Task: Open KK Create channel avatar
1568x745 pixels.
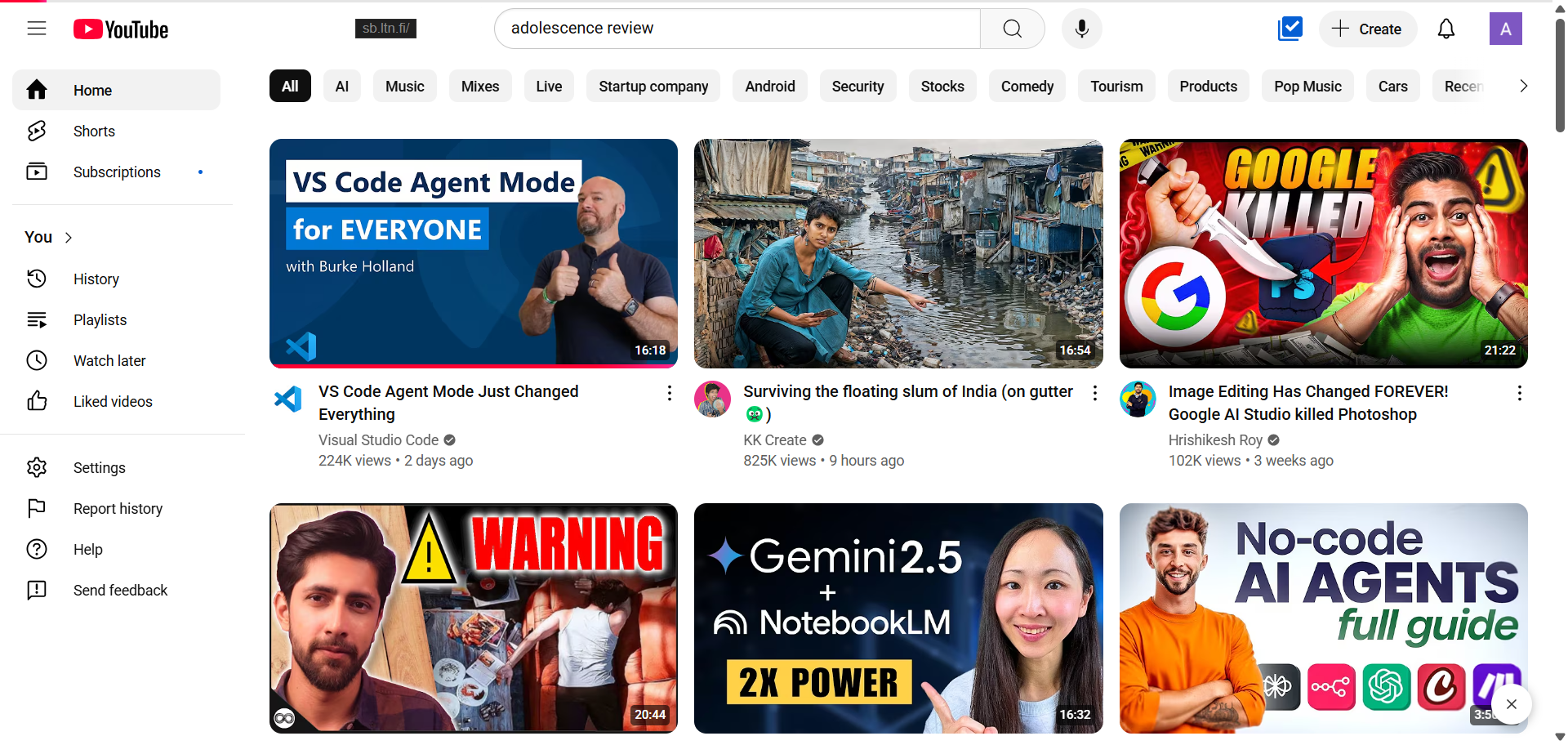Action: coord(712,399)
